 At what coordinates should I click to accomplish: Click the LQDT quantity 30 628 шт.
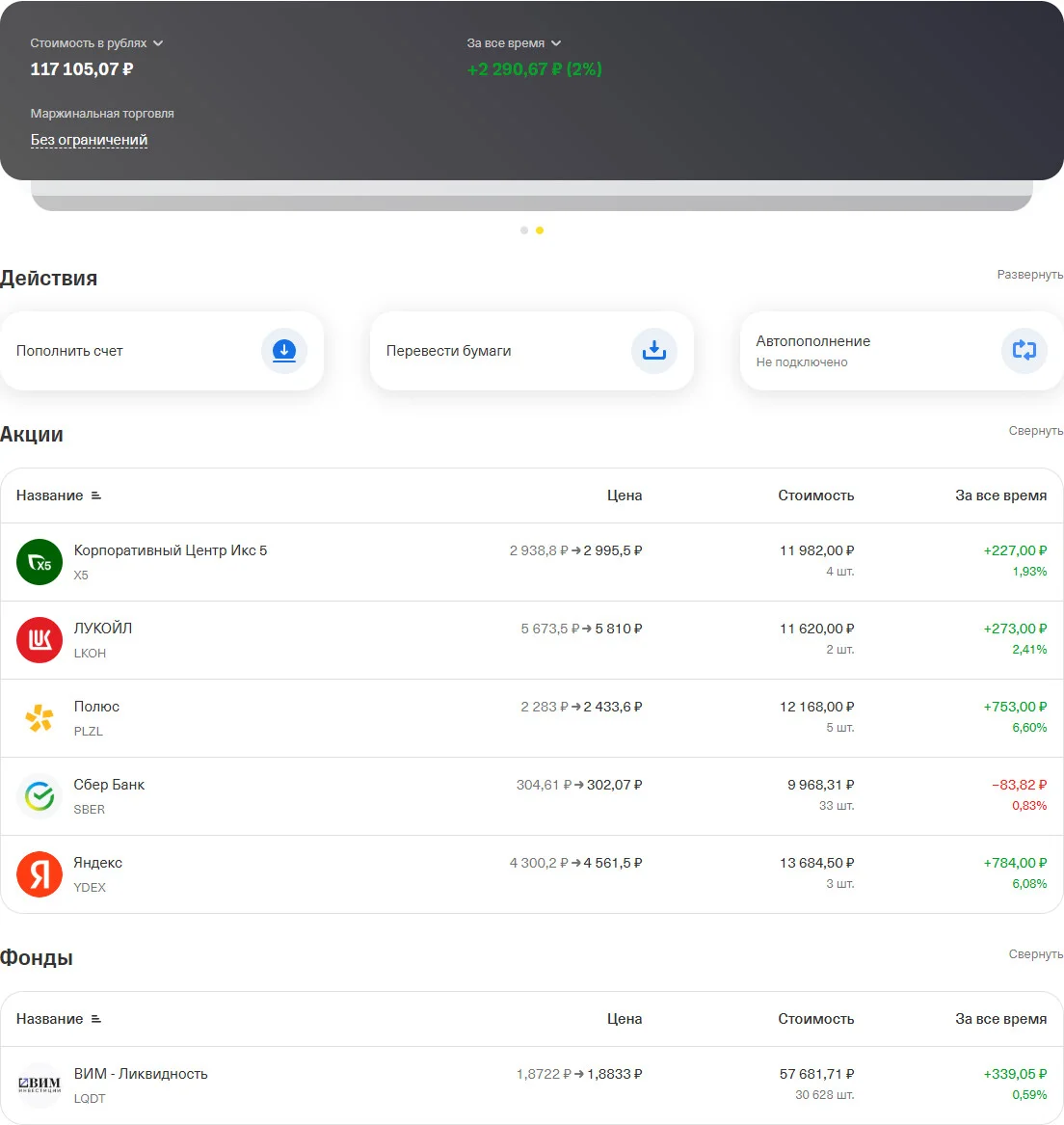pyautogui.click(x=824, y=1095)
